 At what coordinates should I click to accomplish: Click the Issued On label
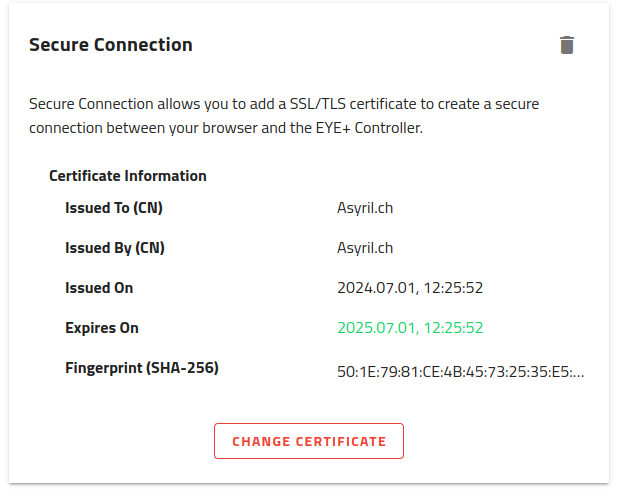coord(99,288)
